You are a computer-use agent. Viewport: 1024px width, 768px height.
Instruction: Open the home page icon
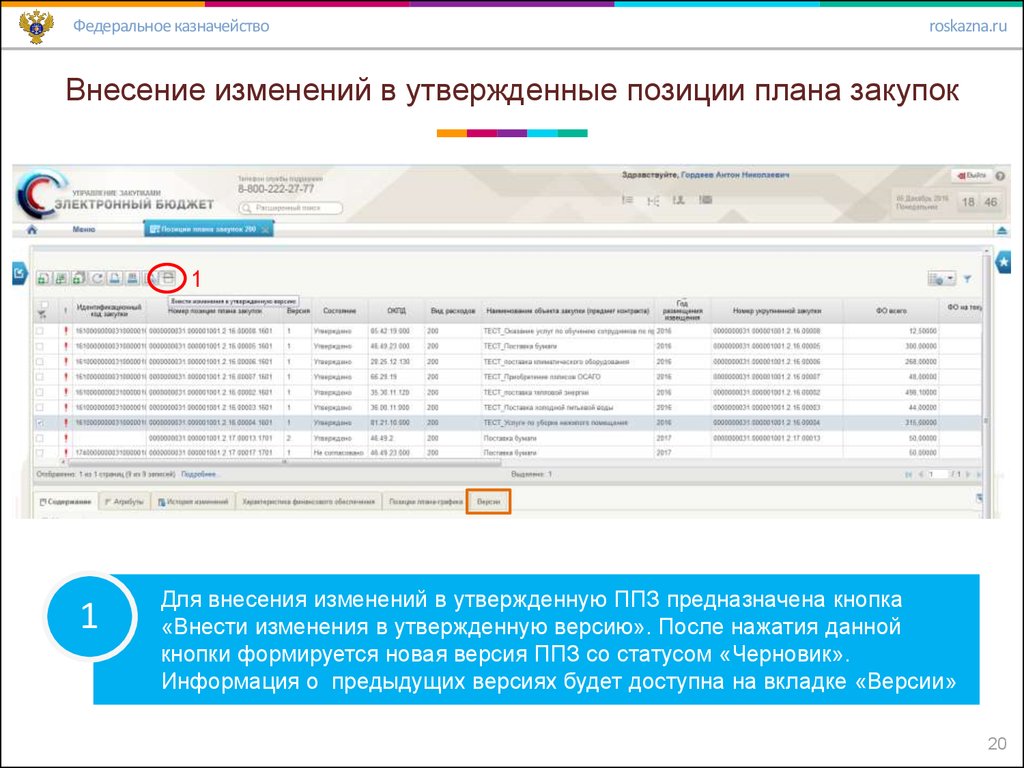click(x=32, y=230)
